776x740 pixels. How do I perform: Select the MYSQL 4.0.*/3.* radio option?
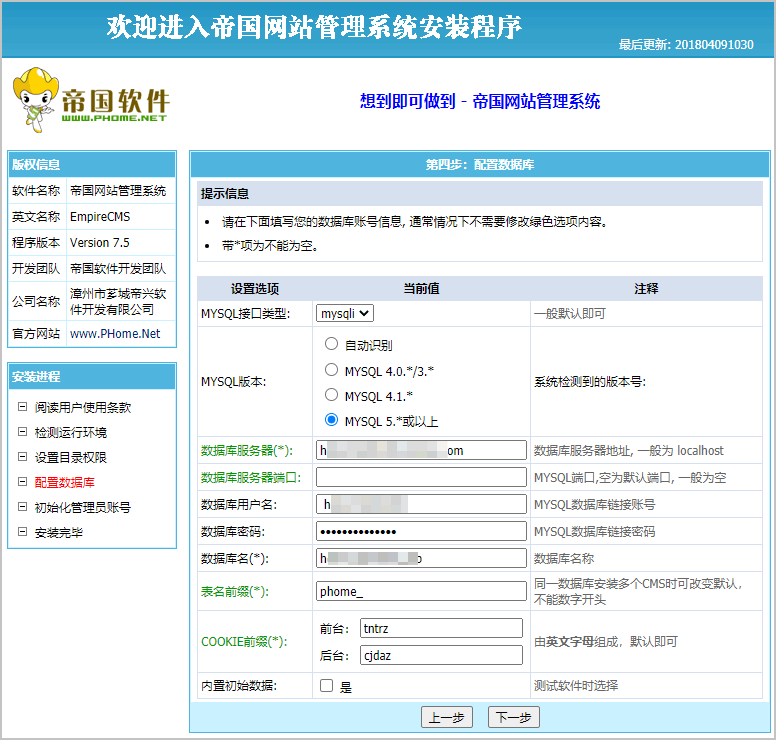click(x=331, y=370)
